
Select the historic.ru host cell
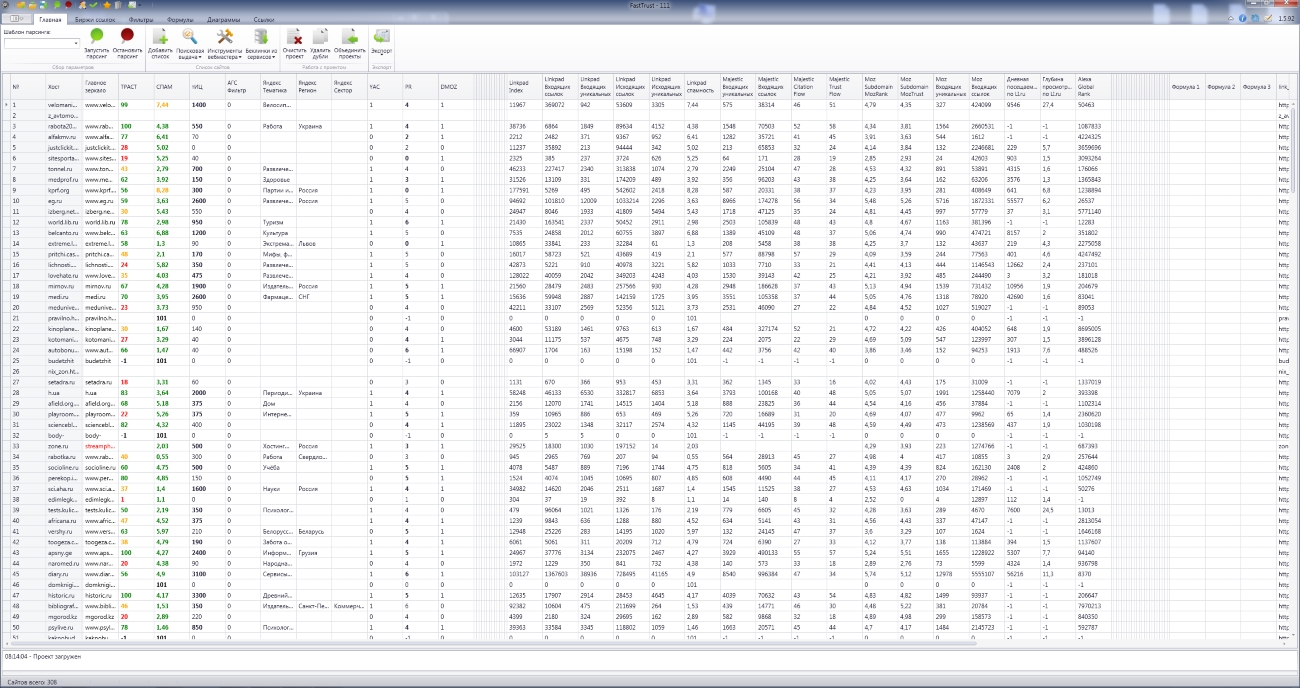click(x=64, y=595)
